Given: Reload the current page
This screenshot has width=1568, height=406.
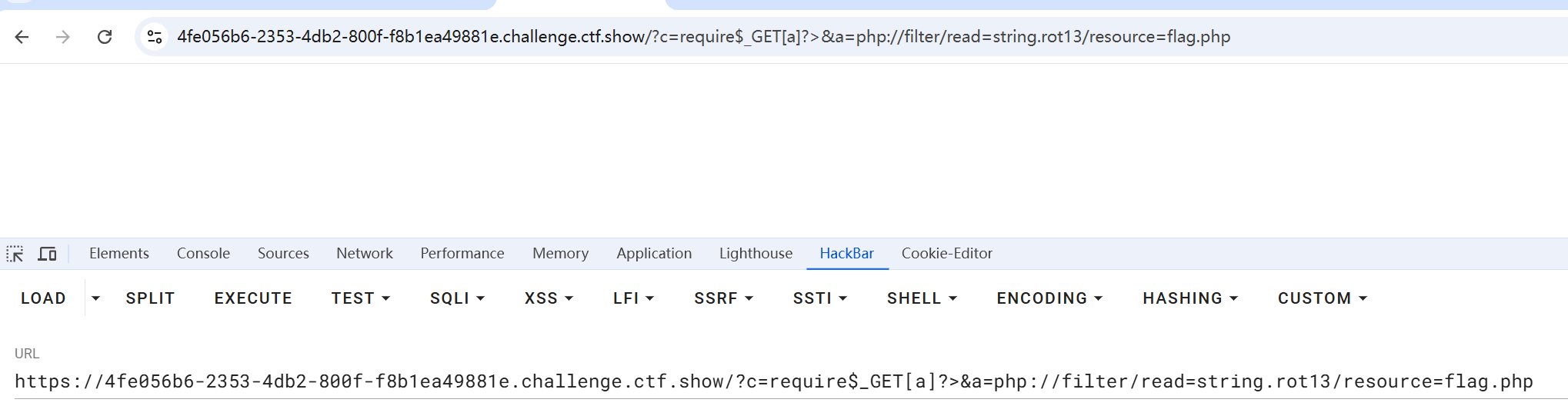Looking at the screenshot, I should click(105, 37).
